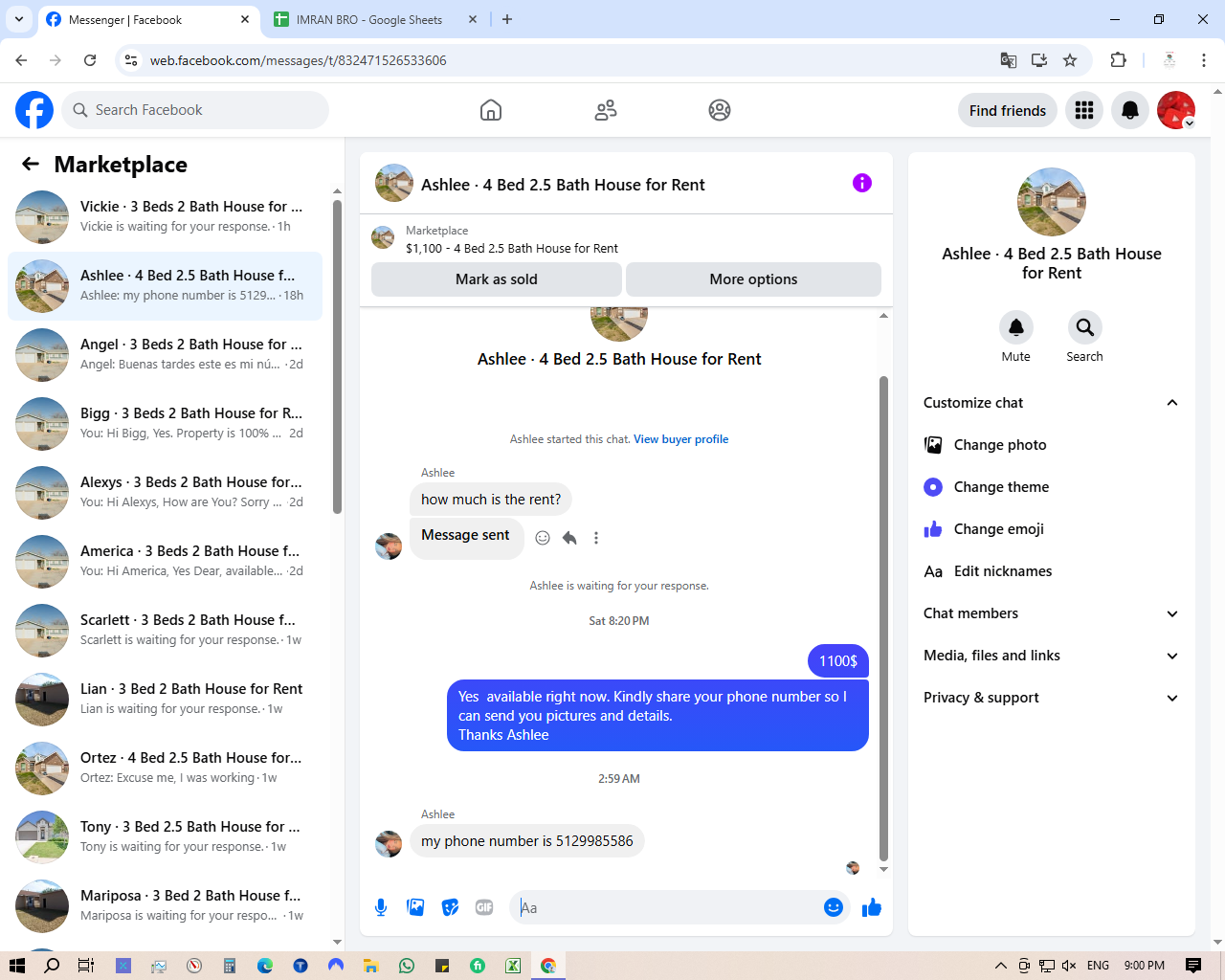Open the Friends icon in top navigation
Viewport: 1225px width, 980px height.
(606, 110)
